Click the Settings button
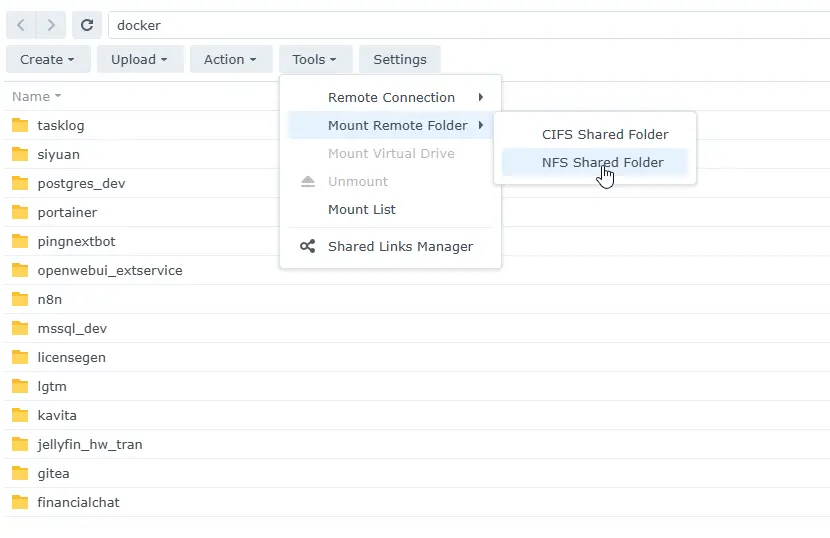The image size is (830, 538). click(399, 59)
